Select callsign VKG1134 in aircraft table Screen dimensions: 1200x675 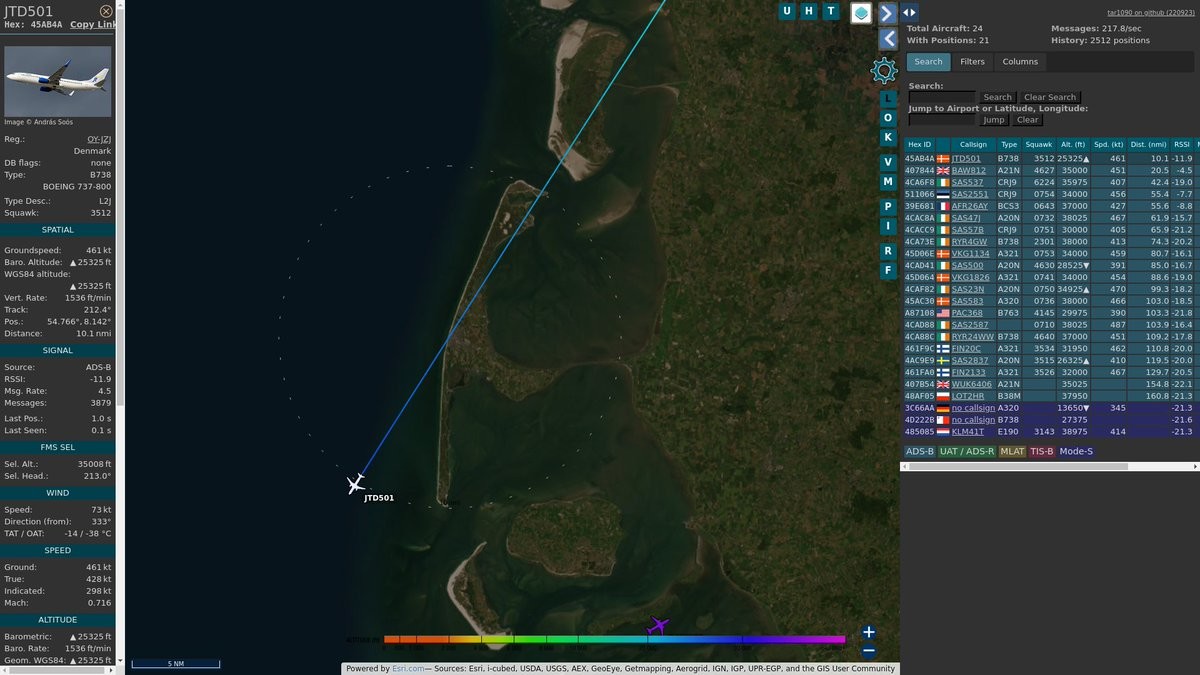pos(970,253)
